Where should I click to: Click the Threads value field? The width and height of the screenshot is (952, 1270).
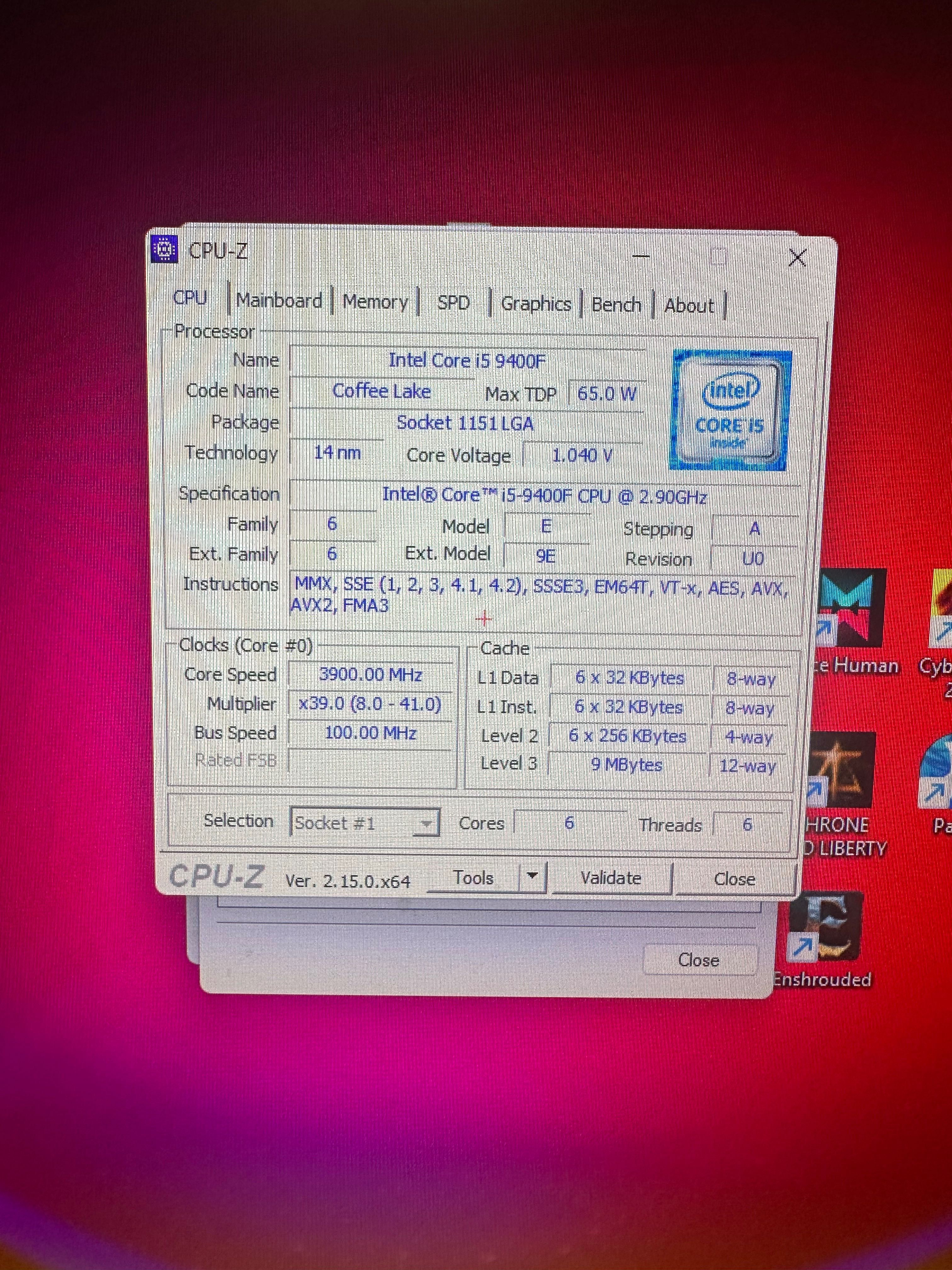click(x=747, y=825)
